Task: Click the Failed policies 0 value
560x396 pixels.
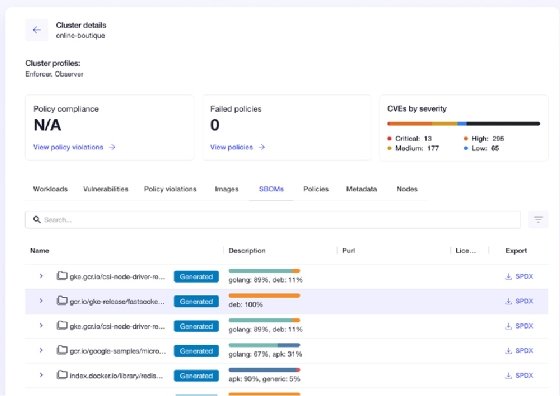Action: pyautogui.click(x=215, y=125)
